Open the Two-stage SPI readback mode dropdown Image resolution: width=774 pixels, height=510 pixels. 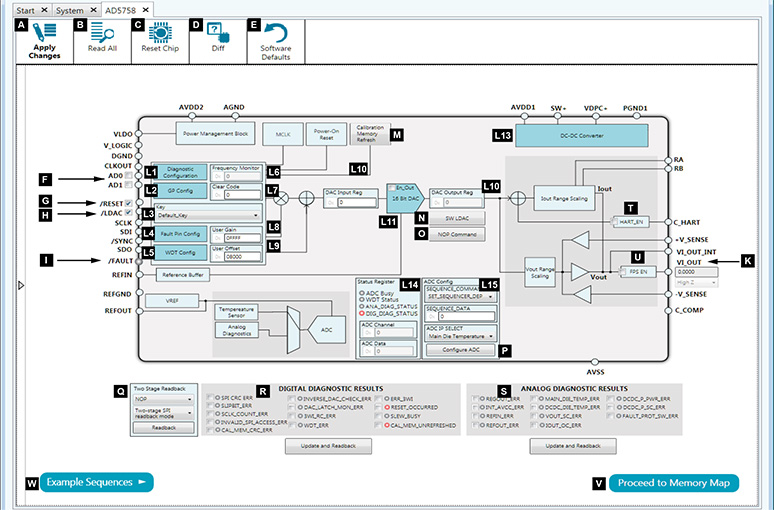pyautogui.click(x=163, y=413)
